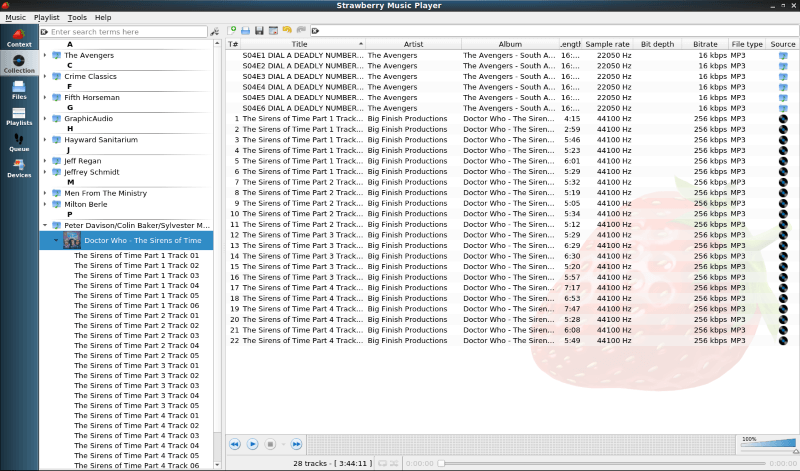The width and height of the screenshot is (800, 471).
Task: Open the Help menu
Action: coord(103,17)
